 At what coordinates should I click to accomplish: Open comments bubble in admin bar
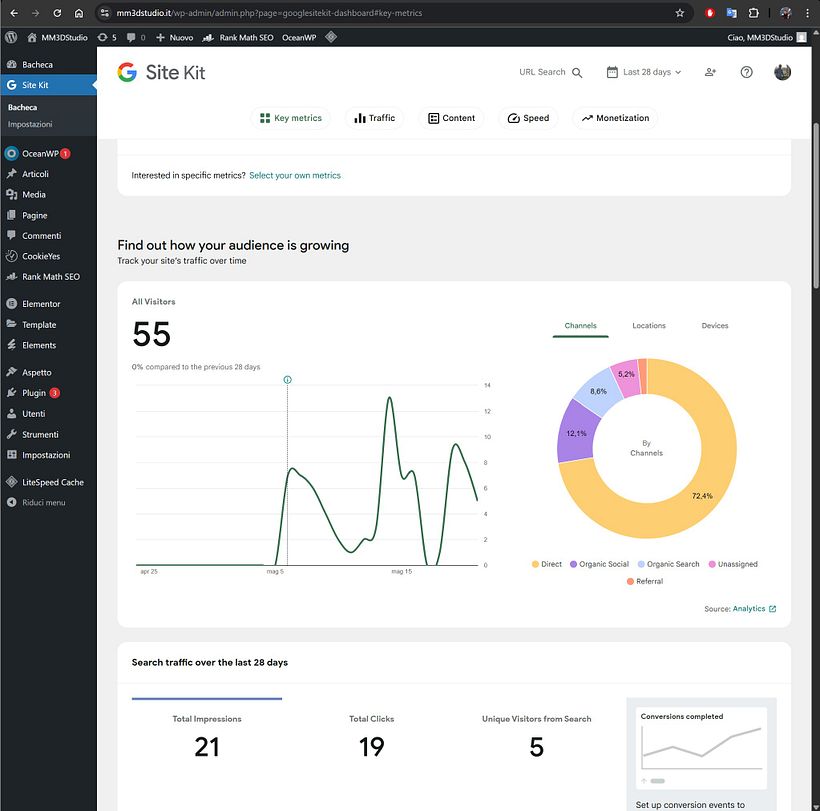[x=135, y=37]
